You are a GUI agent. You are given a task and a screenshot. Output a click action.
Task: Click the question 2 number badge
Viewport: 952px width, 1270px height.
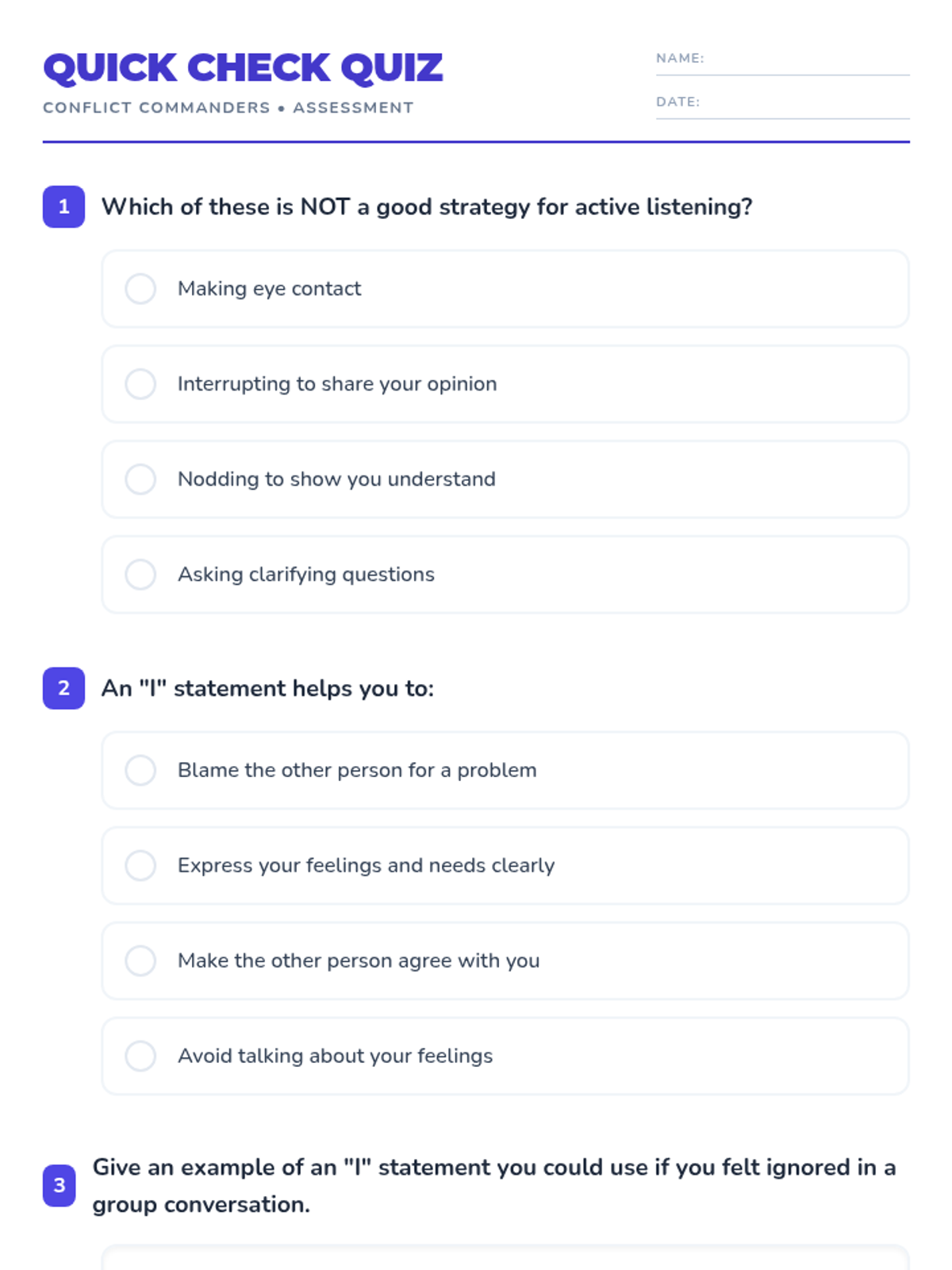(x=63, y=688)
